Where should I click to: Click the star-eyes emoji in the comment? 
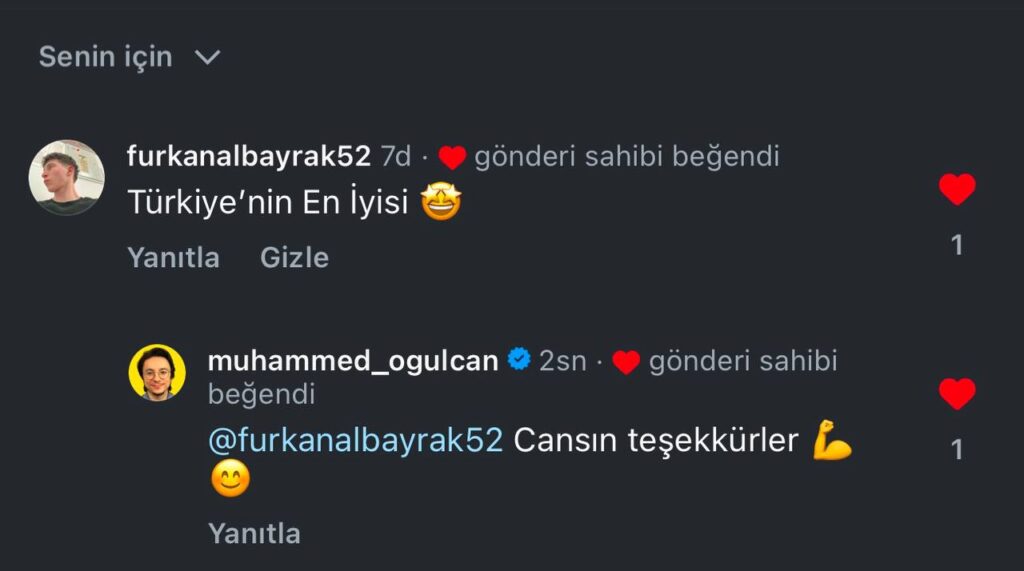point(441,201)
